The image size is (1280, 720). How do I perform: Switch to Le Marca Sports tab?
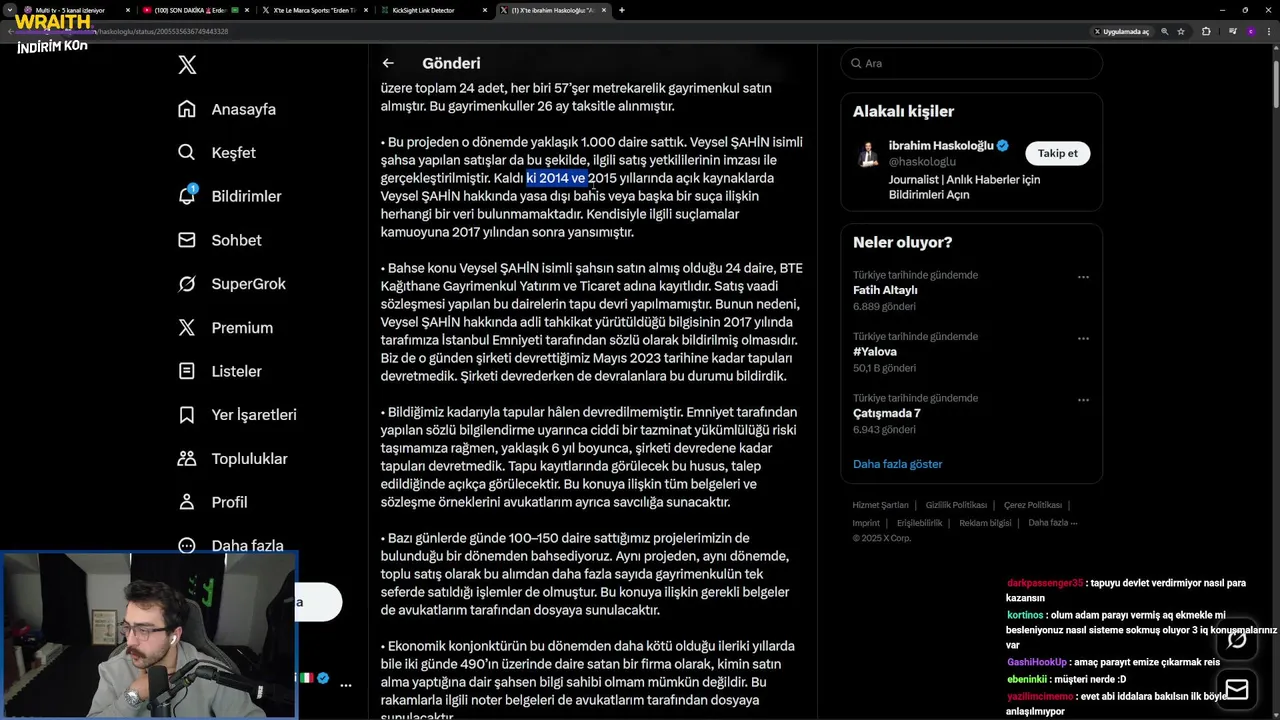tap(315, 10)
